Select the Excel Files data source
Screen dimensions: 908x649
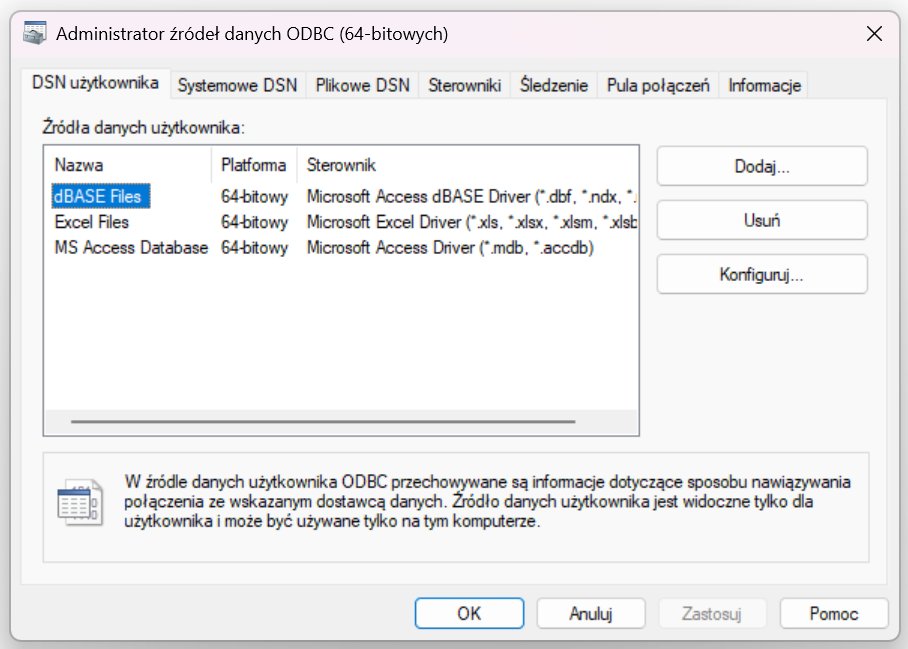pos(92,222)
